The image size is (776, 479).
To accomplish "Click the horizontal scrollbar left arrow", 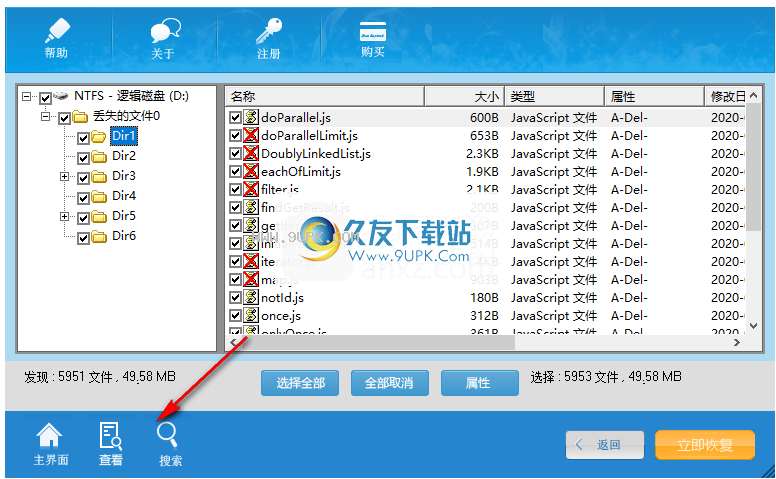I will point(234,342).
